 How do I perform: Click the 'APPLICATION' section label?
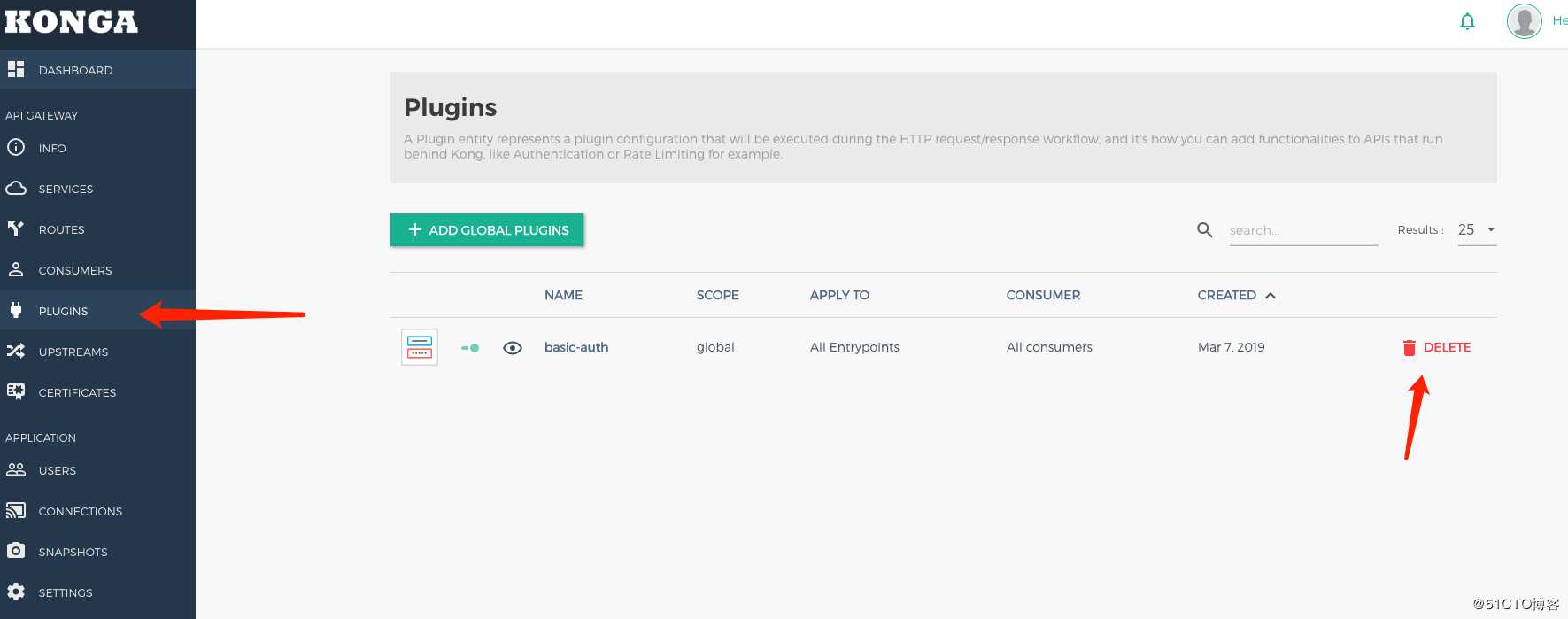point(41,437)
